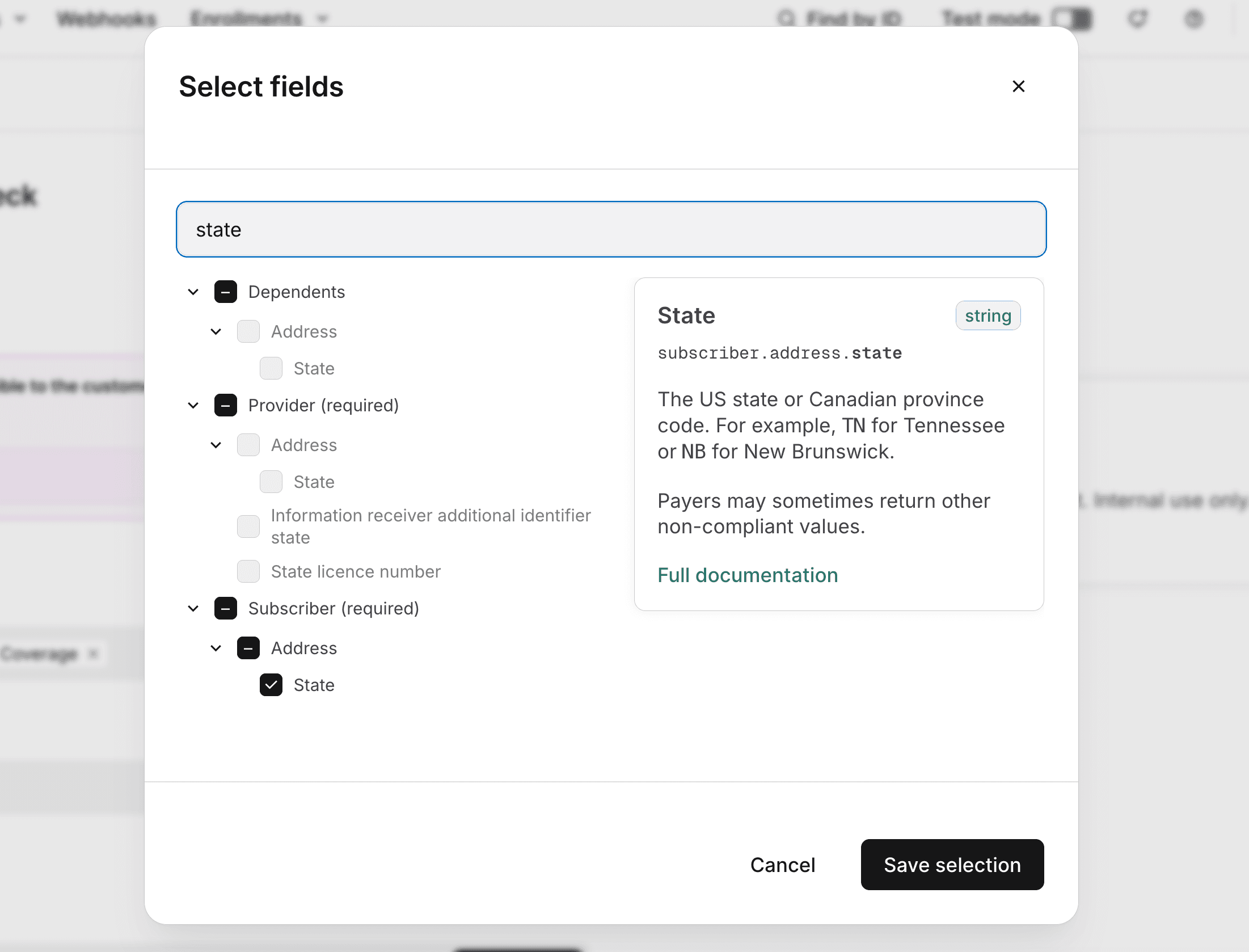Image resolution: width=1249 pixels, height=952 pixels.
Task: Collapse the Provider (required) group
Action: click(x=193, y=406)
